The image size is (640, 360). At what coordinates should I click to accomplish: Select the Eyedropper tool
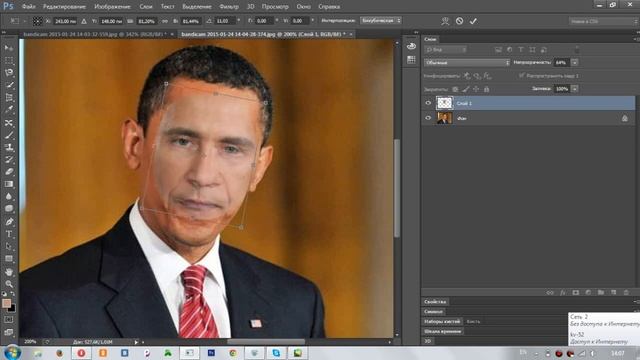[x=9, y=110]
